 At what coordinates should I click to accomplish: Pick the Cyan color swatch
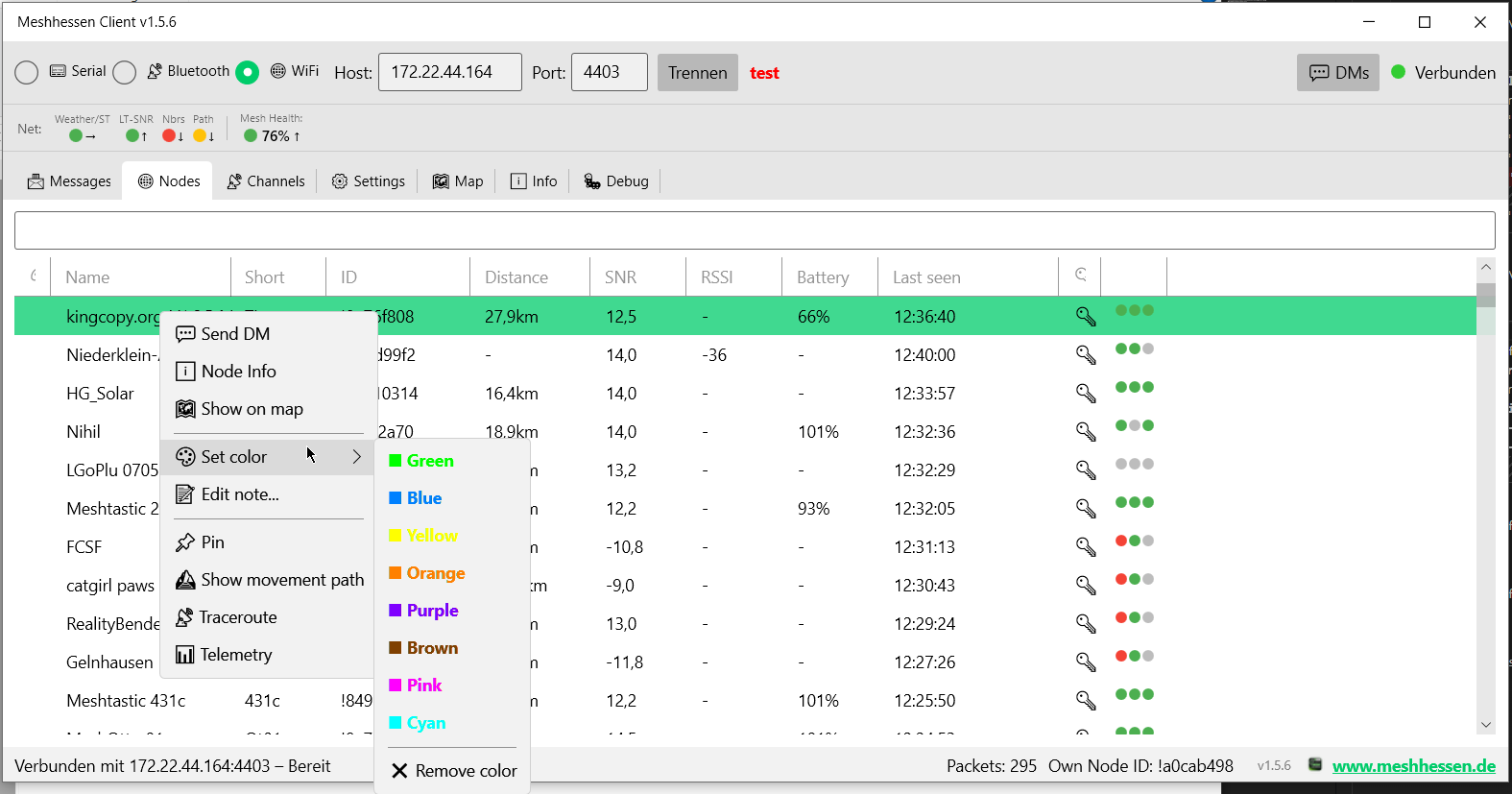pyautogui.click(x=395, y=723)
